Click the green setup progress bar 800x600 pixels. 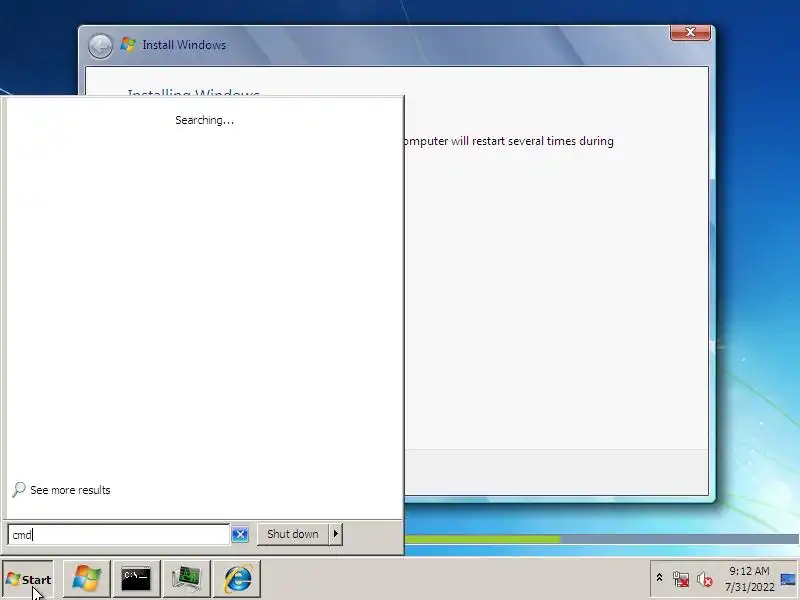coord(483,539)
